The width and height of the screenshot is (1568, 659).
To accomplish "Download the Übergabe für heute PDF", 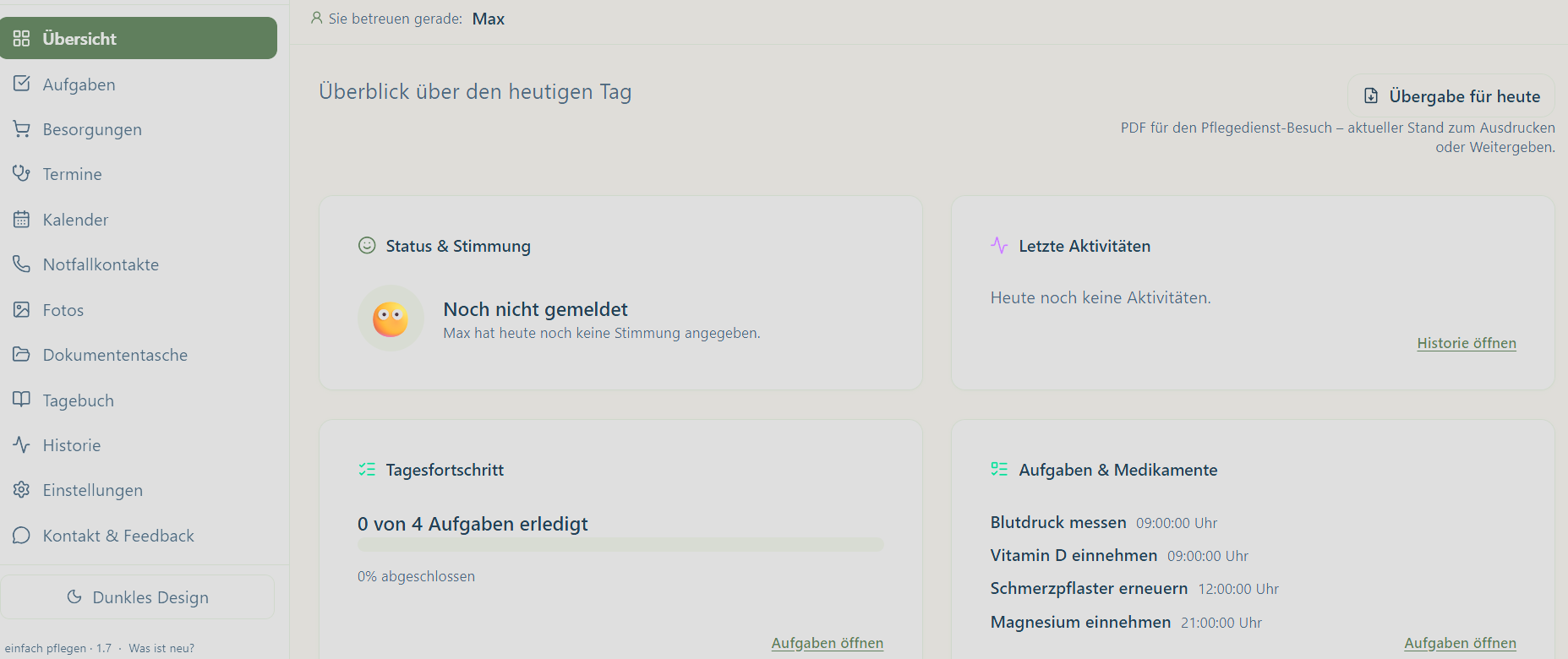I will pos(1451,96).
